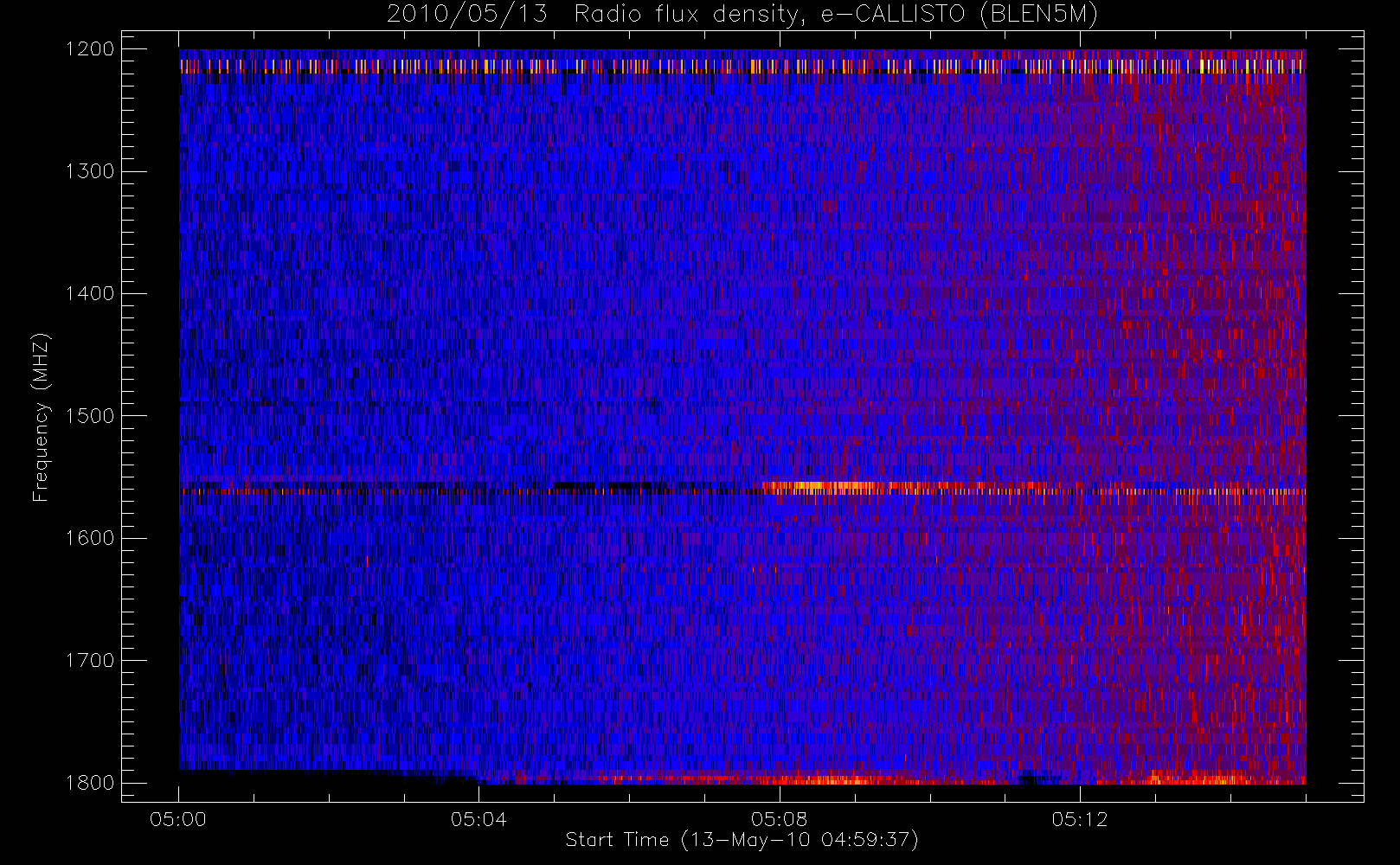
Task: Click the 1700 frequency tick label
Action: [x=89, y=660]
